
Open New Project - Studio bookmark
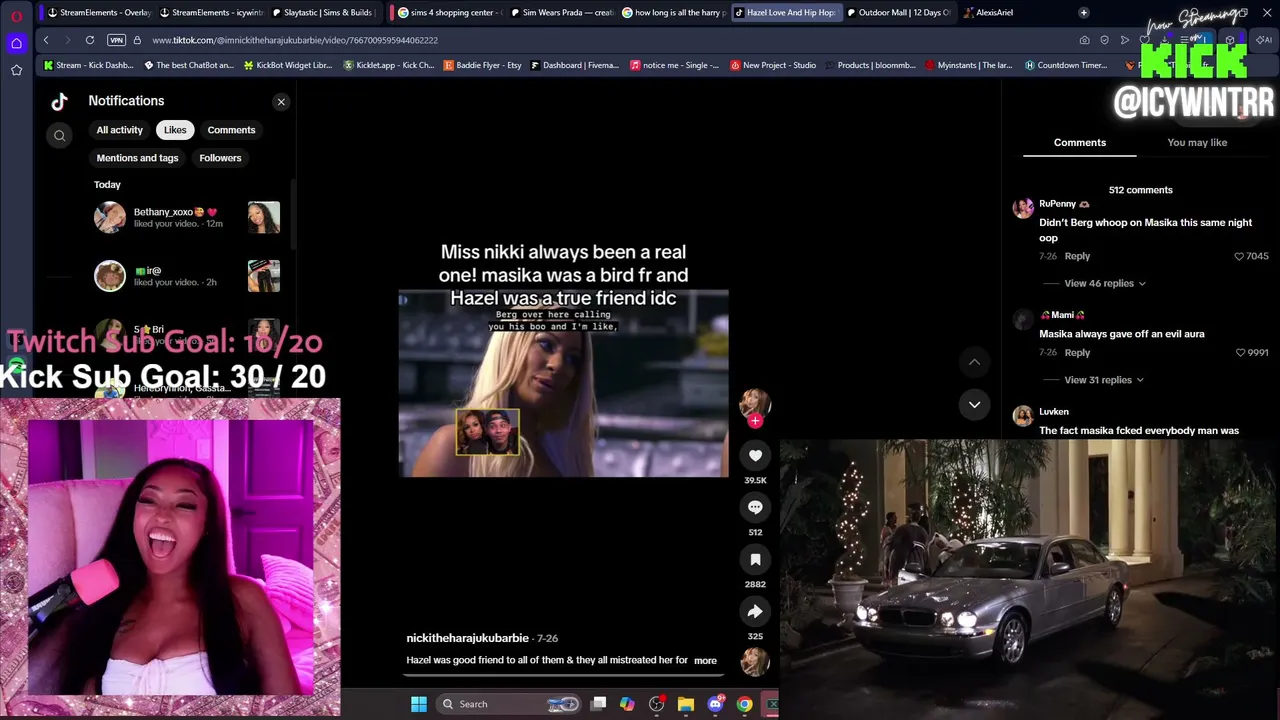tap(773, 66)
